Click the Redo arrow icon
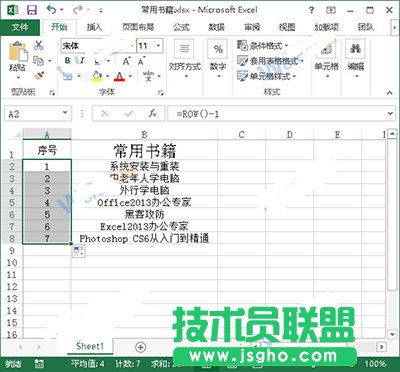Viewport: 400px width, 372px height. point(78,10)
